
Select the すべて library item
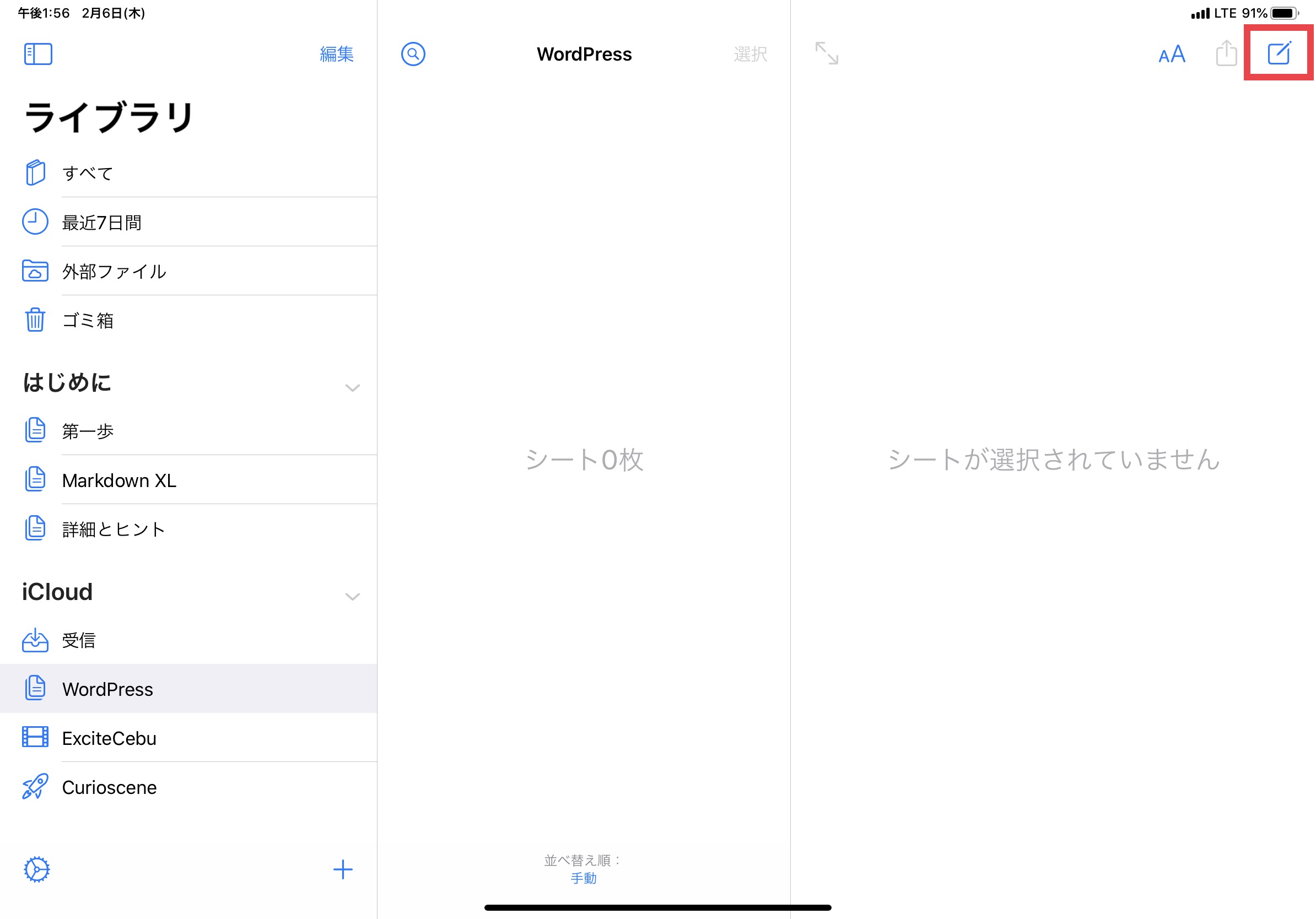(x=87, y=173)
